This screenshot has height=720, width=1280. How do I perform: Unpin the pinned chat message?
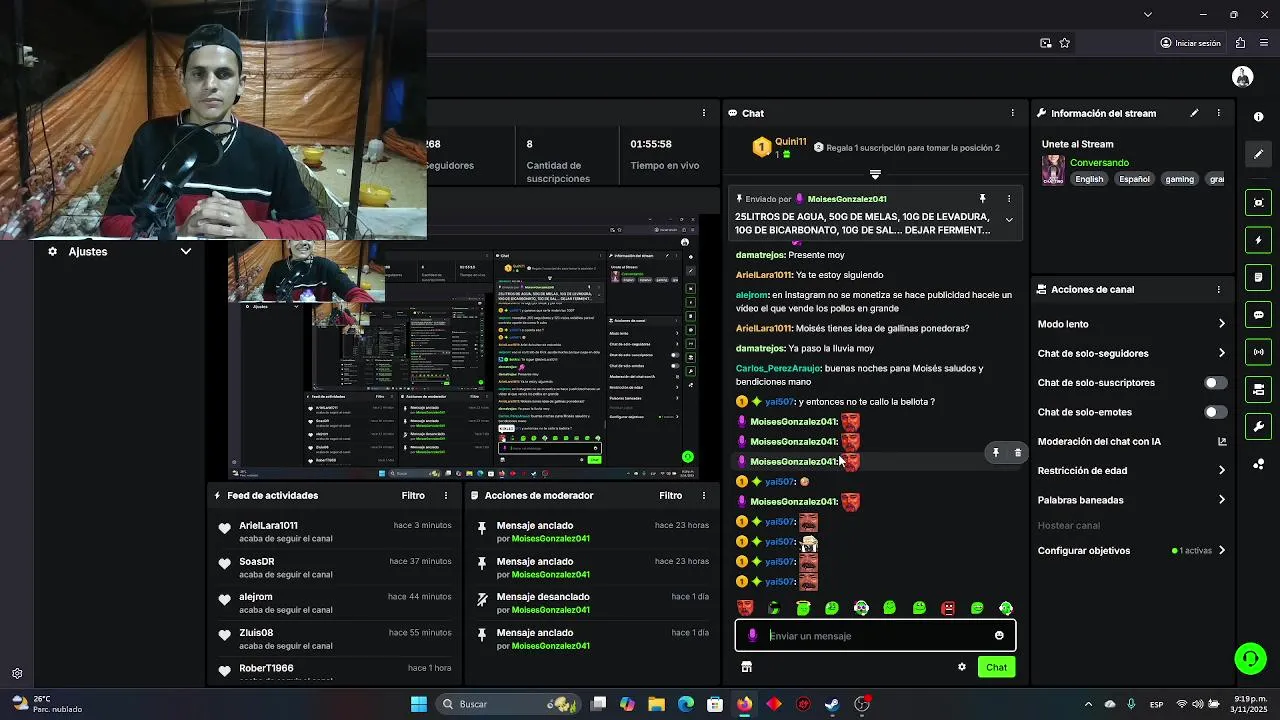click(982, 199)
